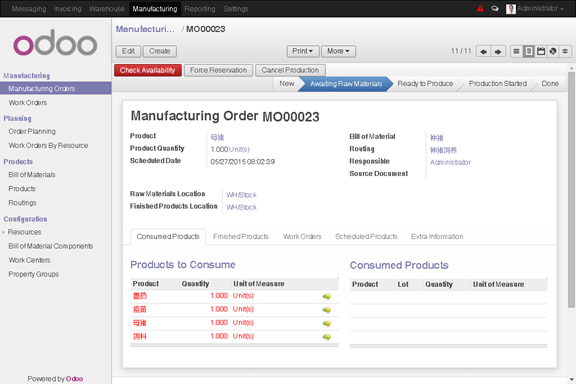Open the Routing 种猪饲养 link
This screenshot has height=384, width=576.
pyautogui.click(x=443, y=150)
